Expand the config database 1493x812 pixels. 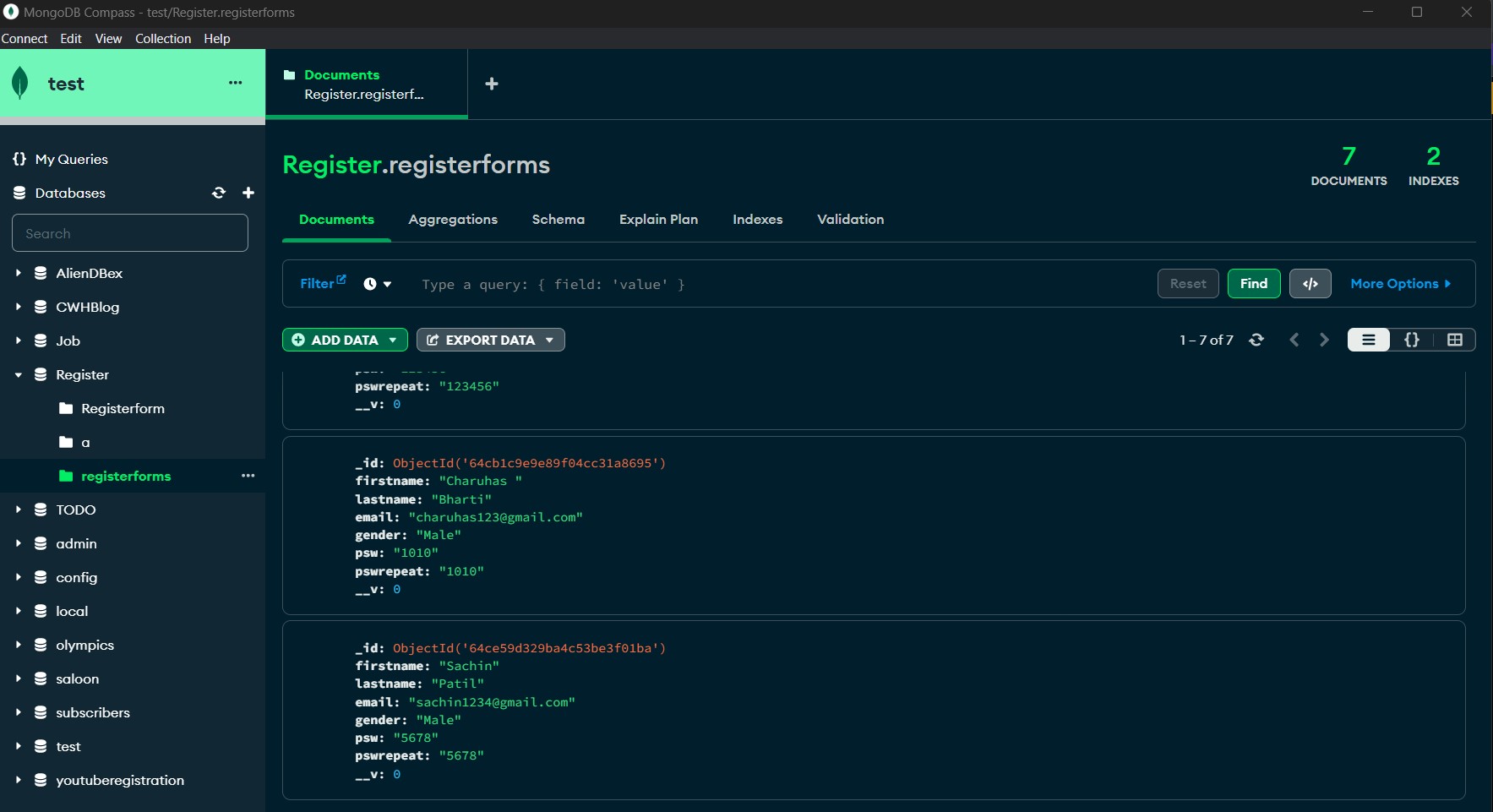18,577
